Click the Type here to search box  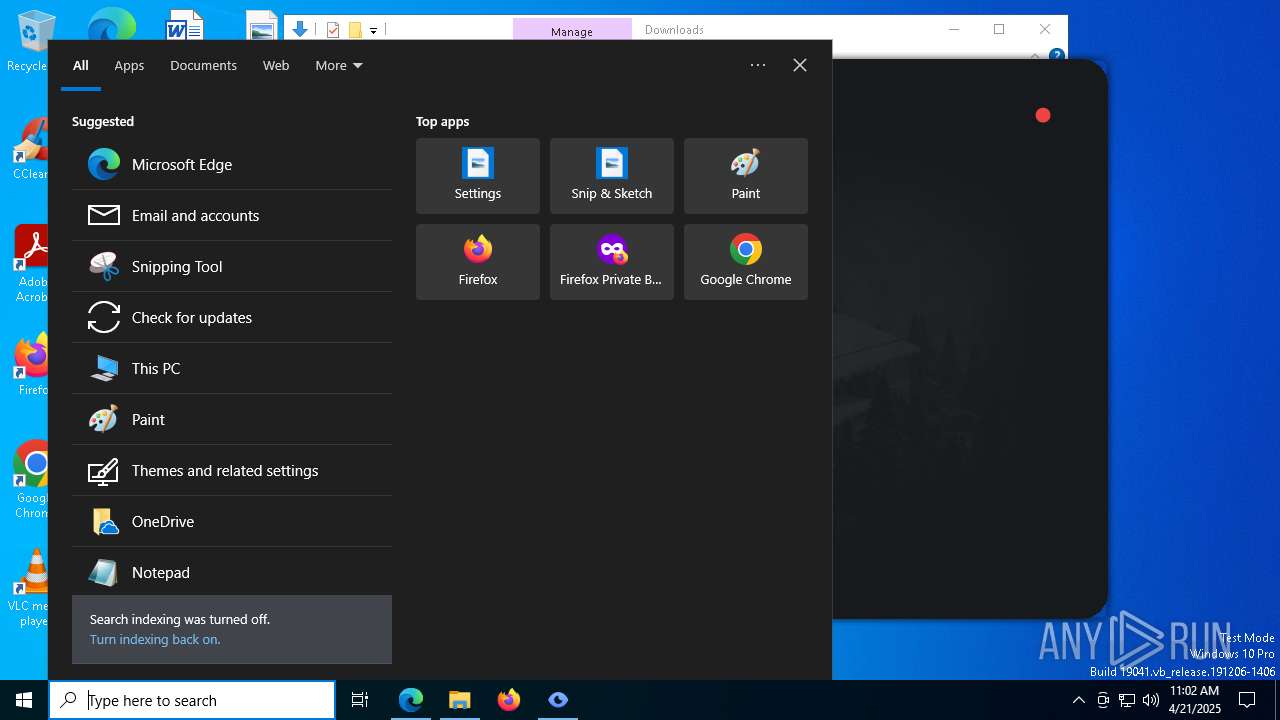192,700
